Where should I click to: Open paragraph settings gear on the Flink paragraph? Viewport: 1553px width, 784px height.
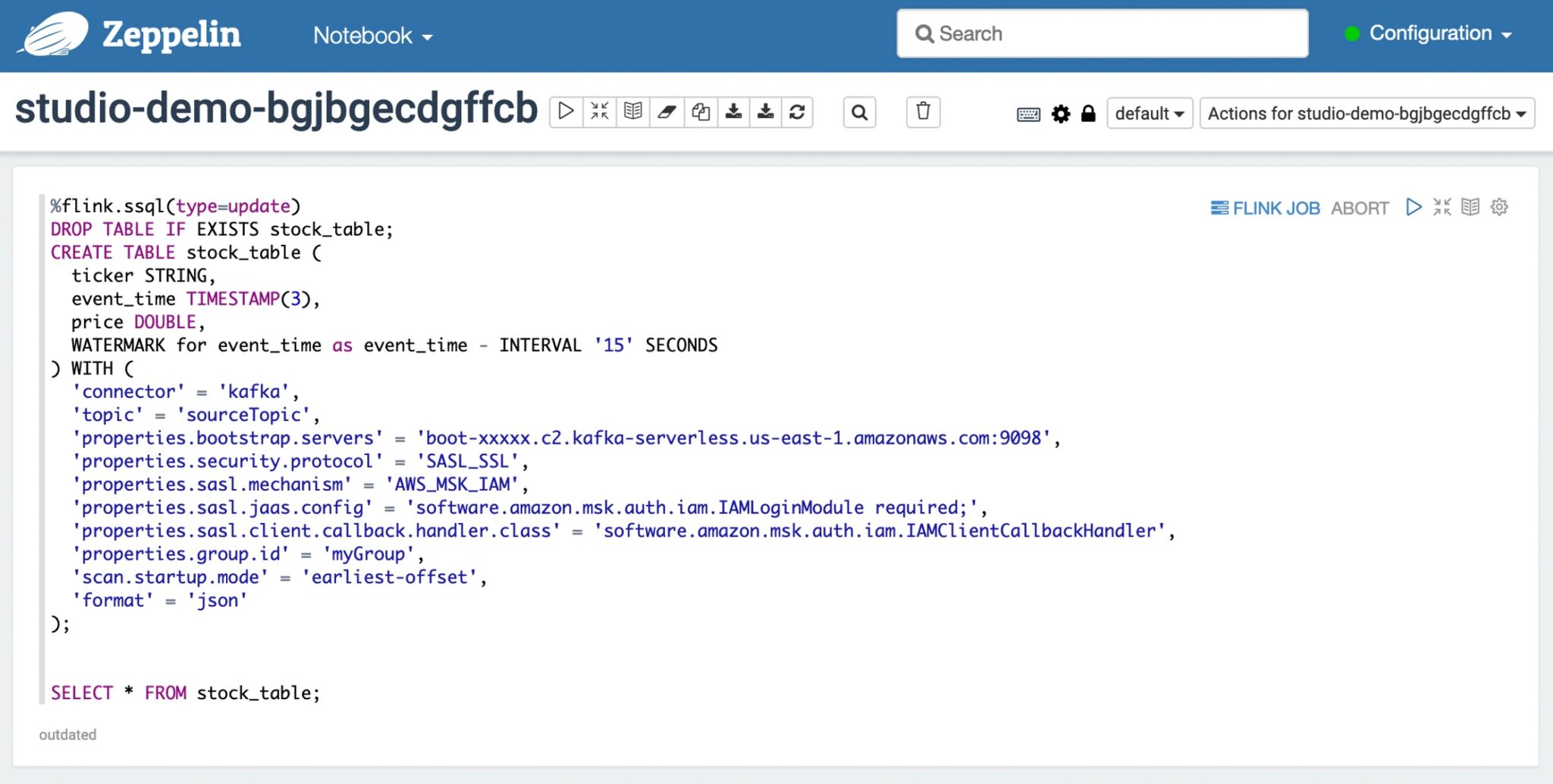coord(1498,206)
